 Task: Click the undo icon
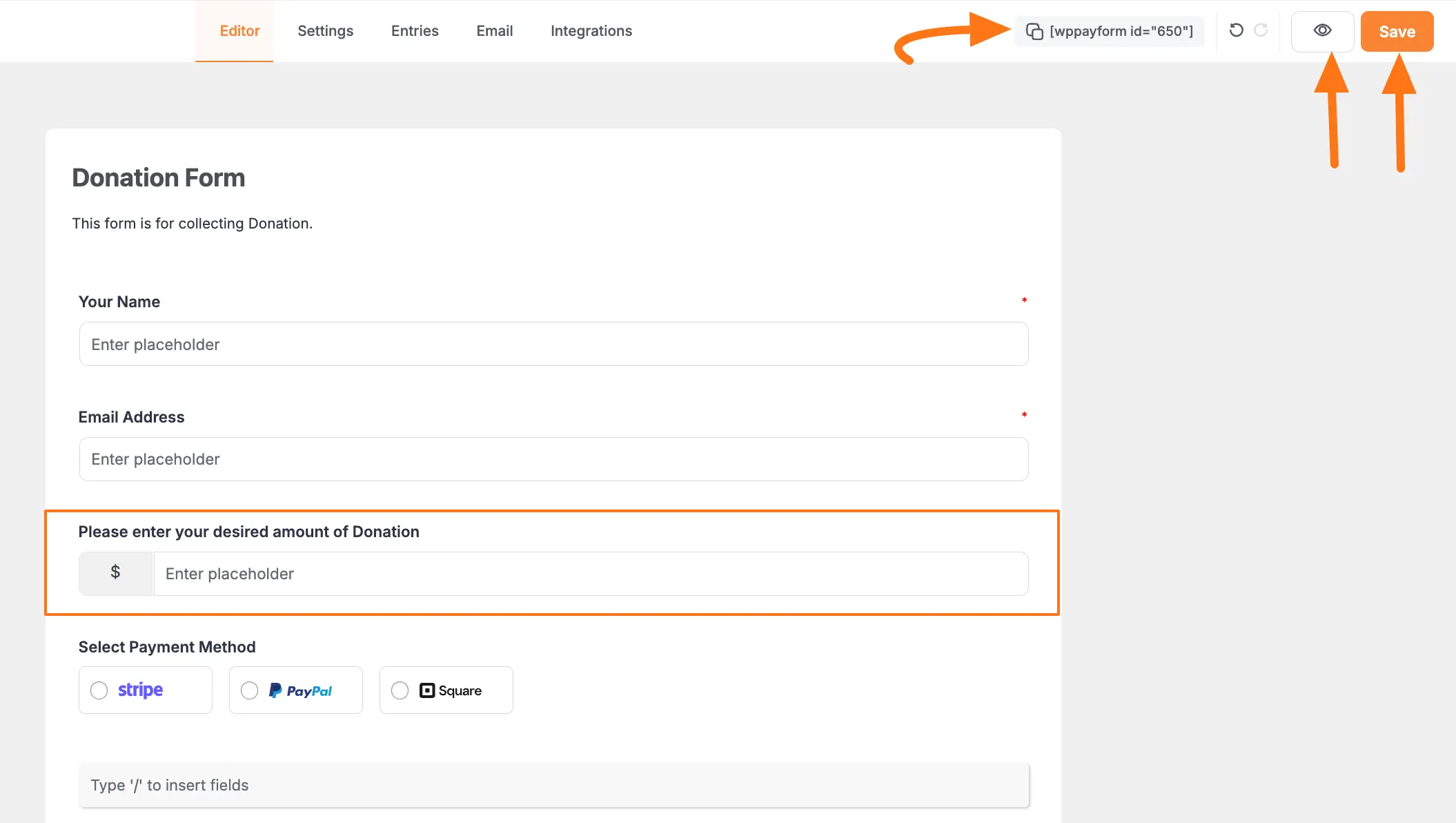[x=1236, y=30]
